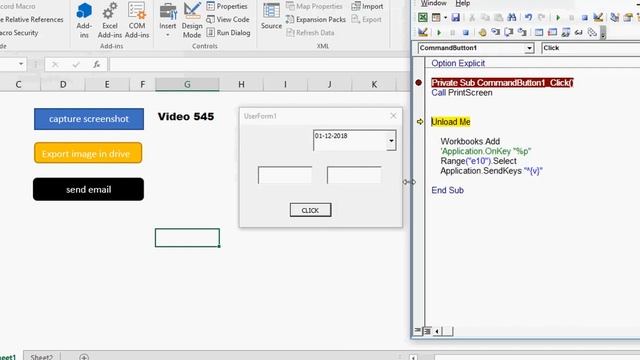The image size is (640, 360).
Task: Click the Export image in drive button
Action: (88, 153)
